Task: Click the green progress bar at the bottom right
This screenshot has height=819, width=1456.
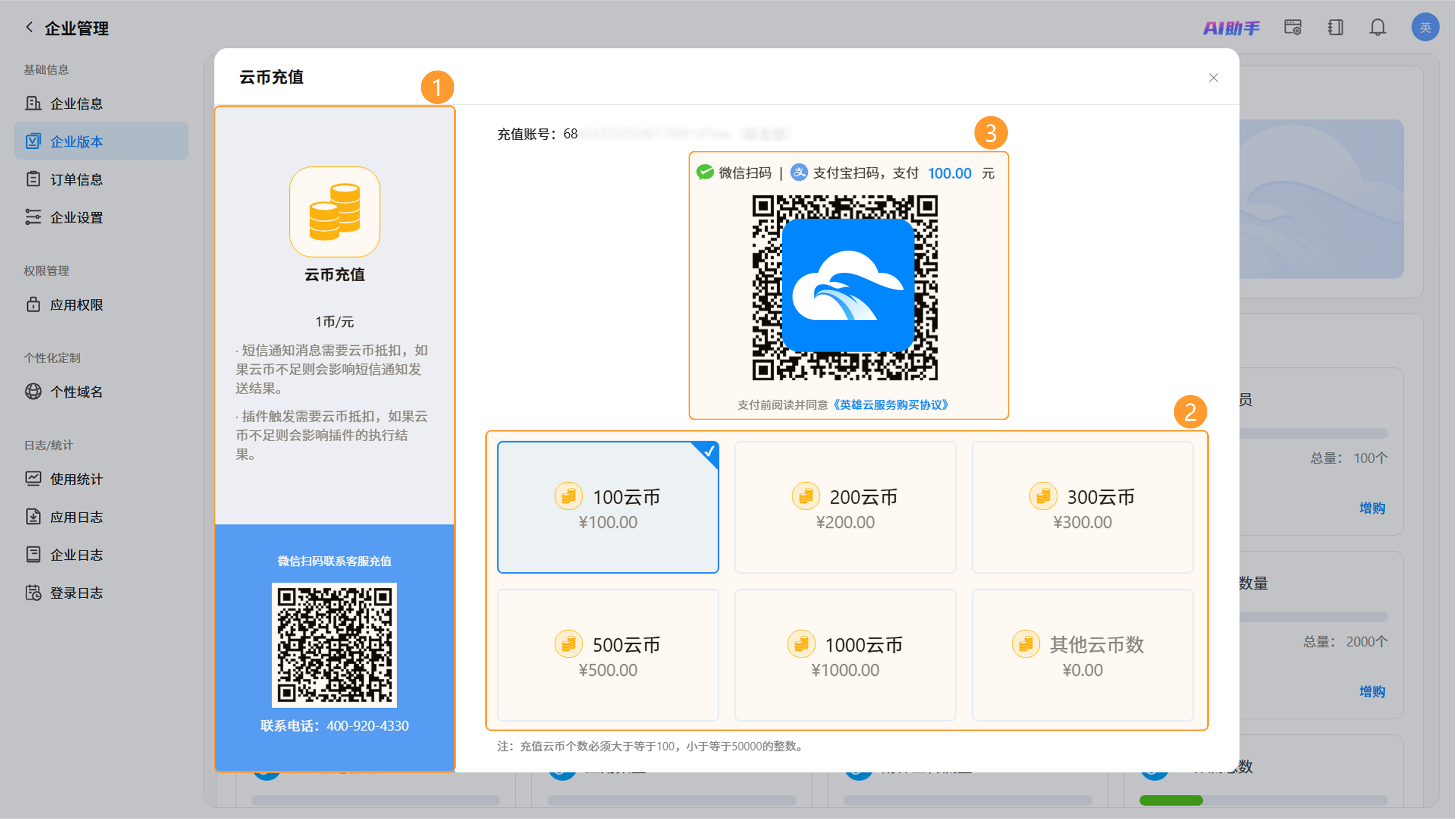Action: (1170, 800)
